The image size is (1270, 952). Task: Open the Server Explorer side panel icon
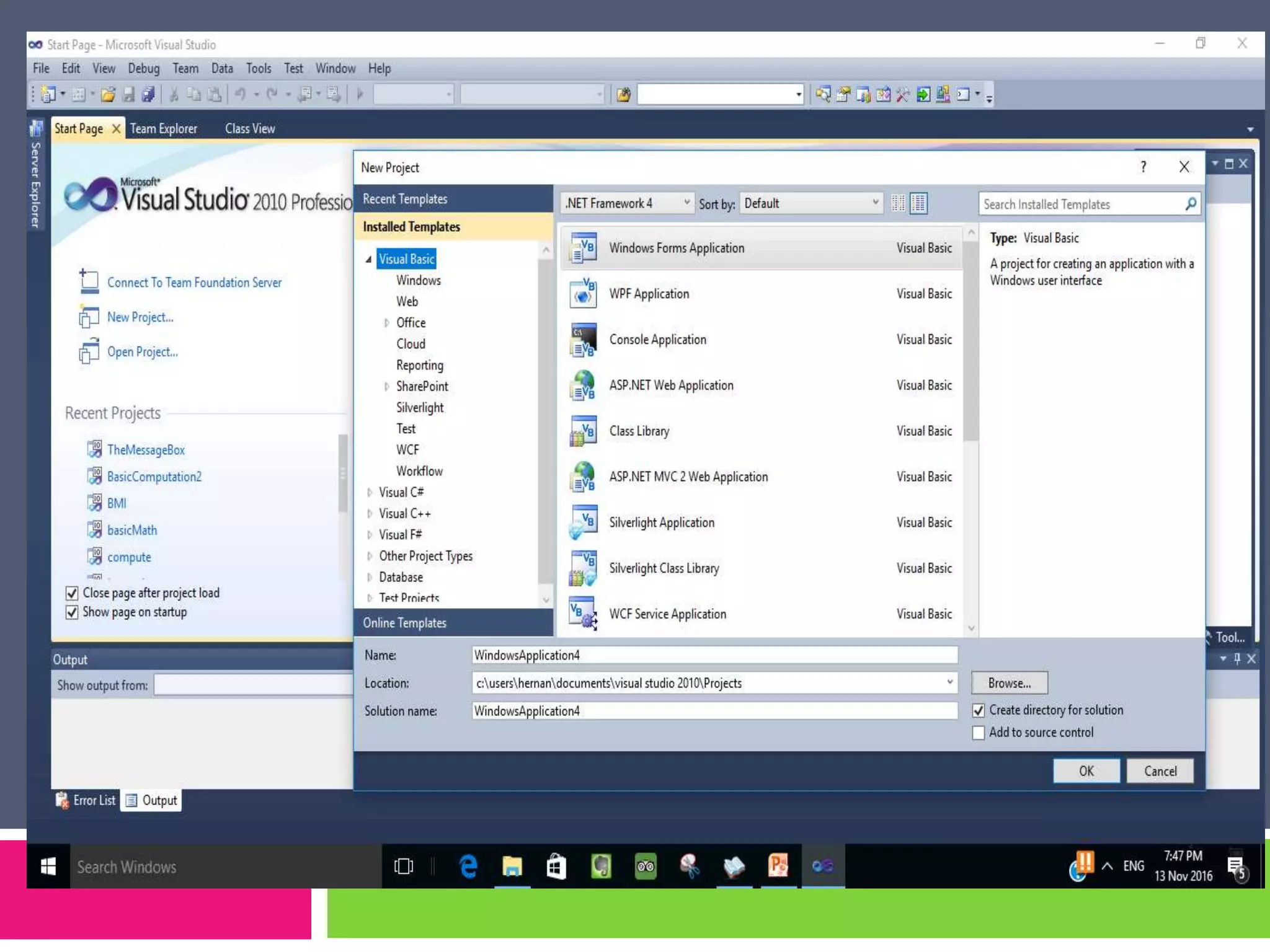36,129
